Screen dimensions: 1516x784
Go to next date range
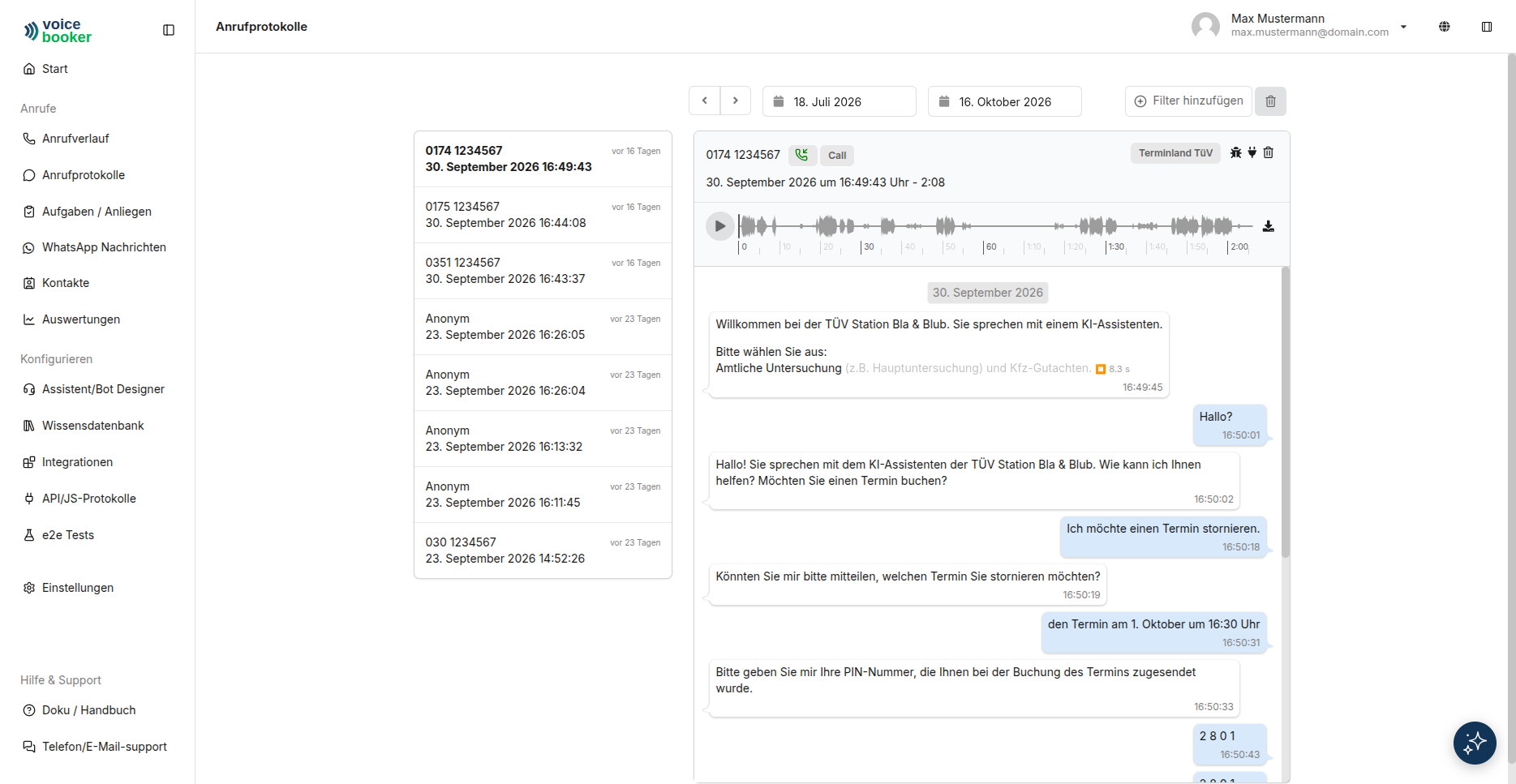tap(736, 101)
